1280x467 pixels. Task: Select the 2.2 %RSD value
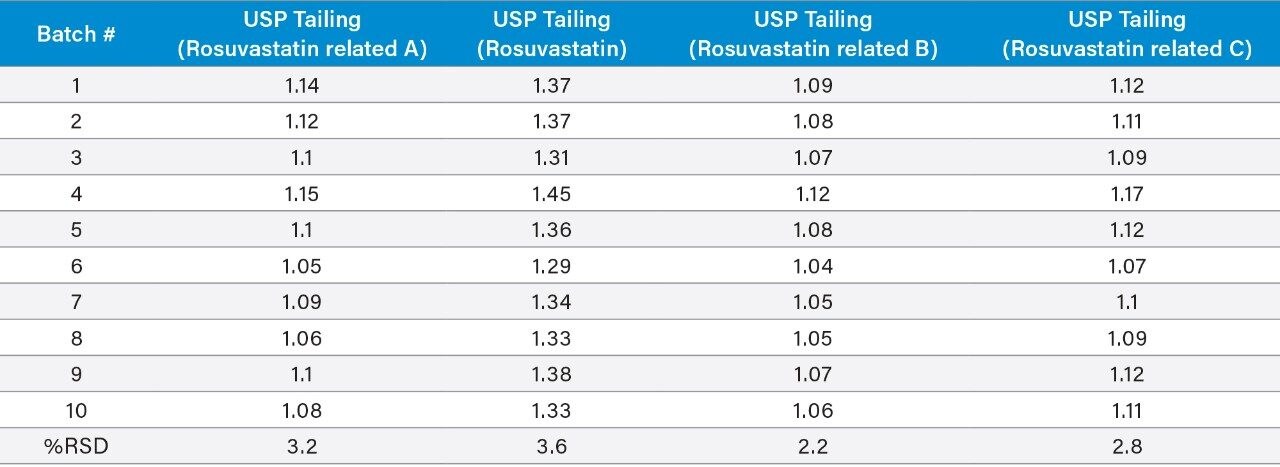(x=812, y=446)
